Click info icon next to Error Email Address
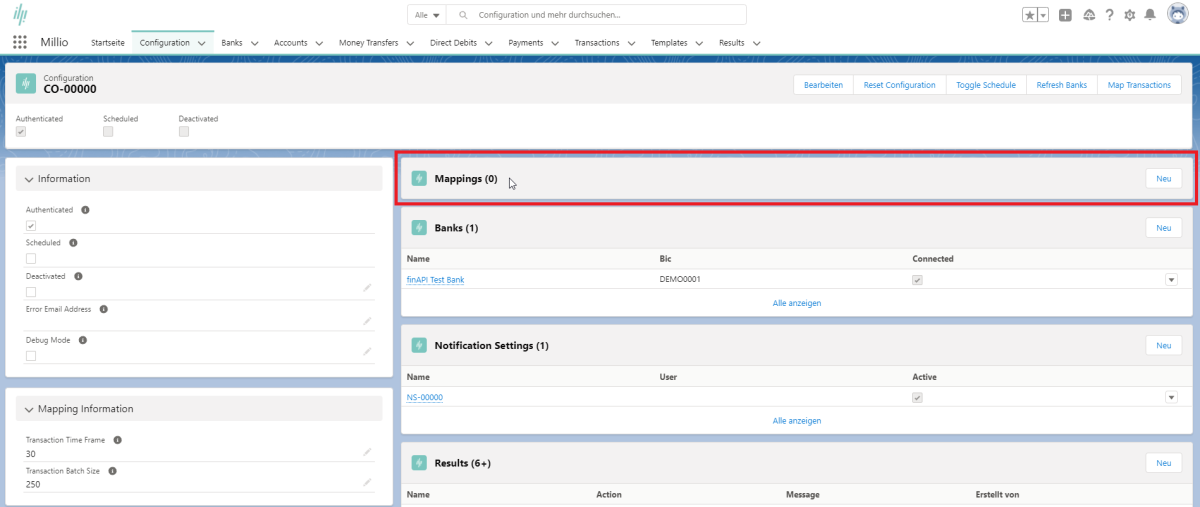 (x=103, y=309)
